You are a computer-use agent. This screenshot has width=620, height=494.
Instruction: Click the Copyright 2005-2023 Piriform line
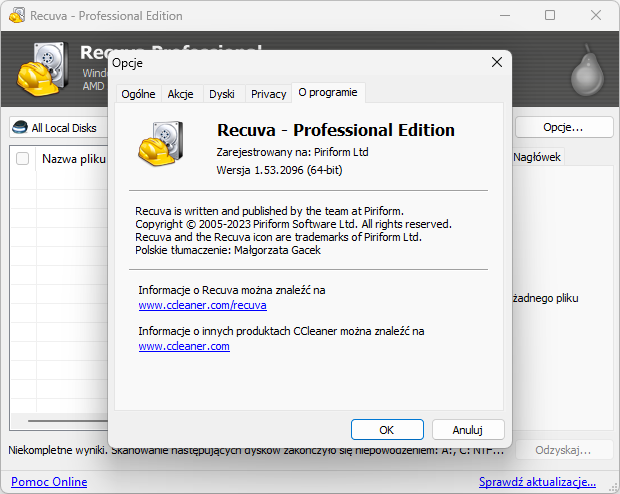(293, 224)
